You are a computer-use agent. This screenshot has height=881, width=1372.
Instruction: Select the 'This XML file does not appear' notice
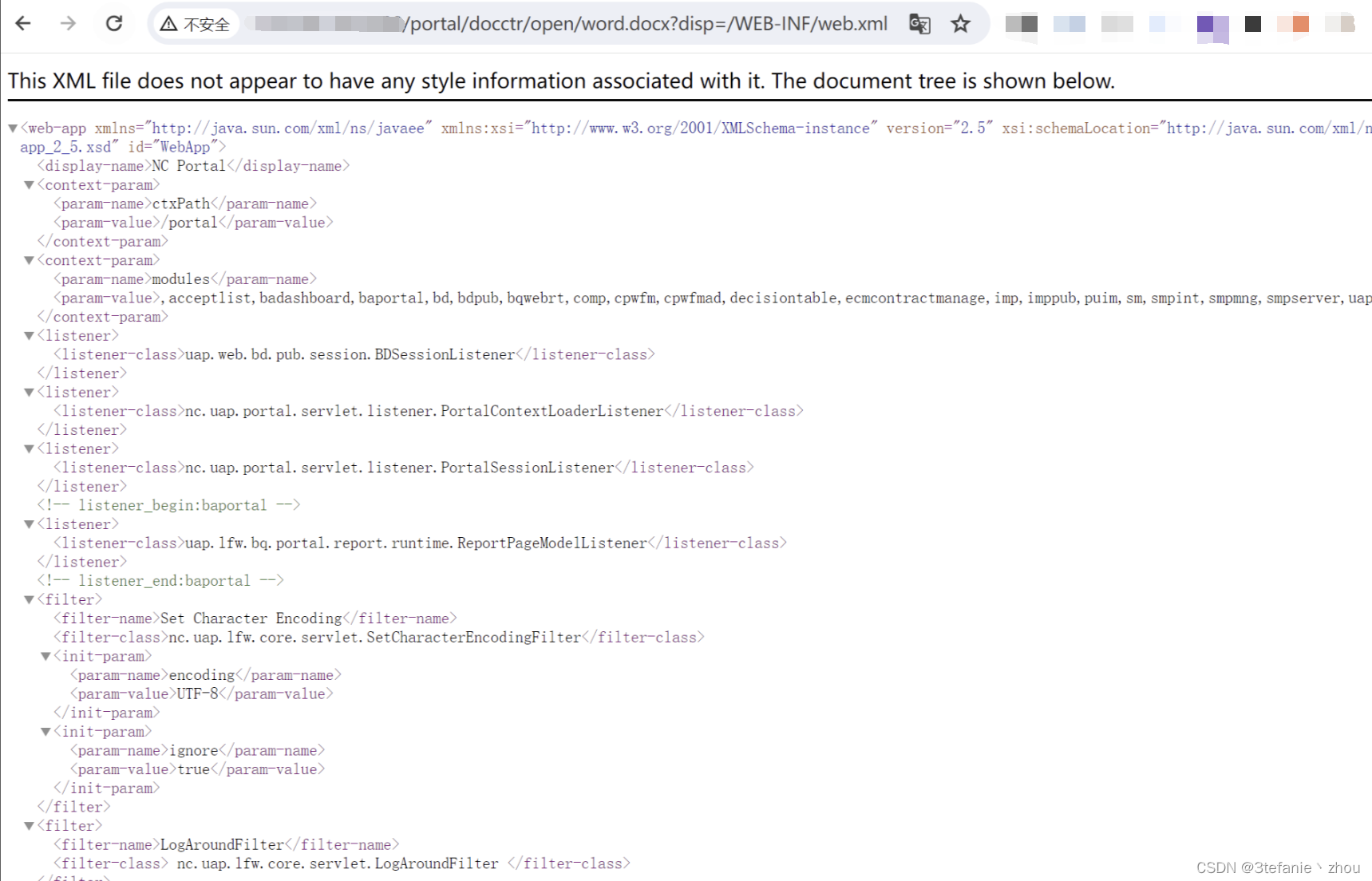tap(561, 81)
